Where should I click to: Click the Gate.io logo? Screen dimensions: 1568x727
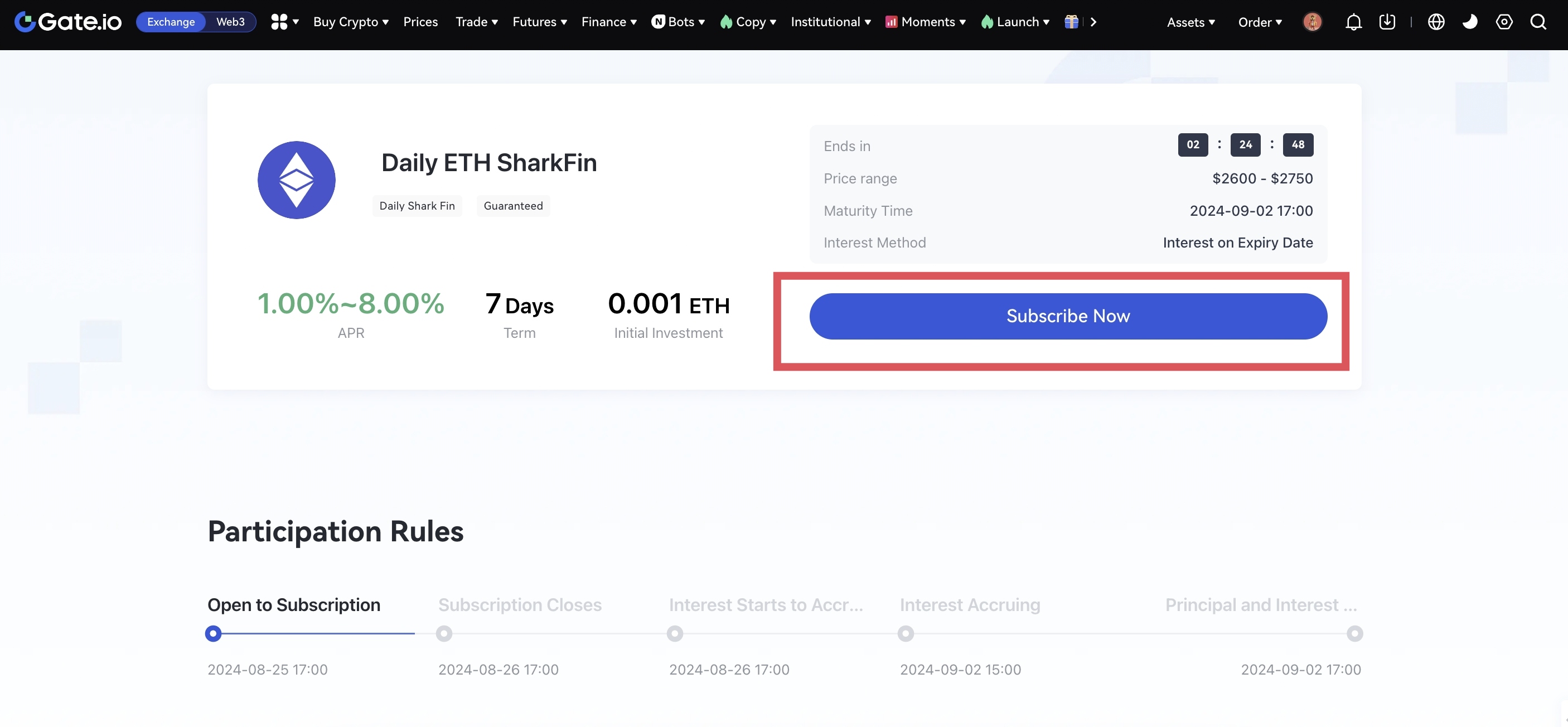click(67, 22)
